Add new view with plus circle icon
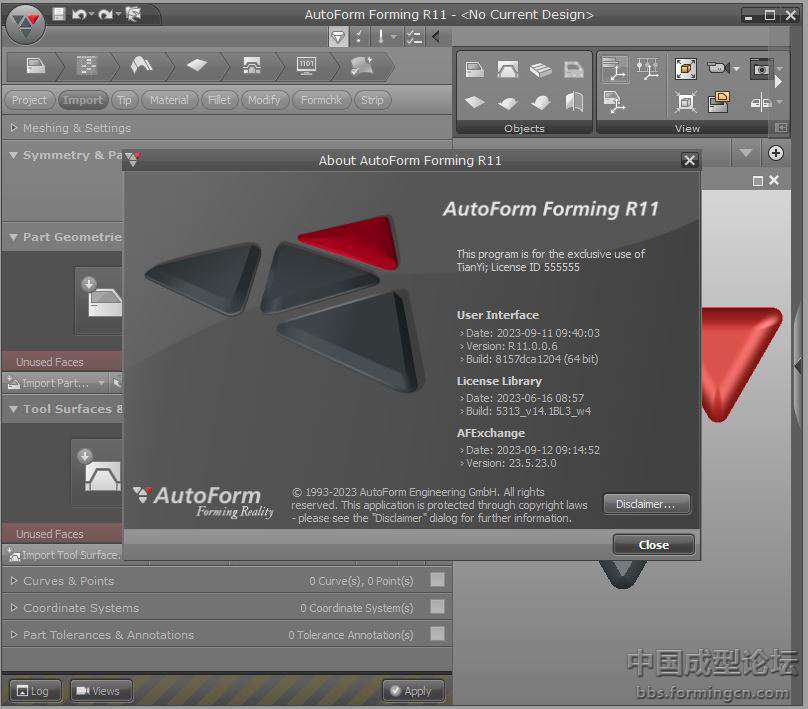 coord(776,153)
